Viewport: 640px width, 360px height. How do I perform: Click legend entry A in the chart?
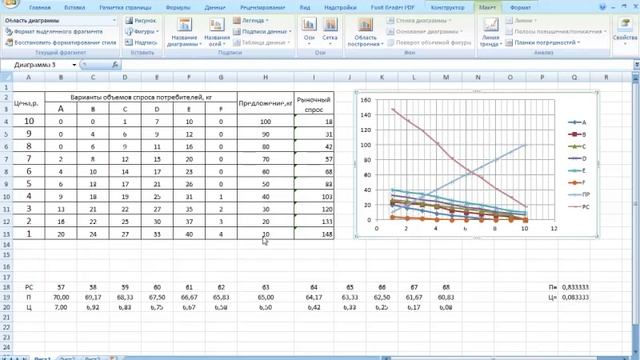[577, 122]
